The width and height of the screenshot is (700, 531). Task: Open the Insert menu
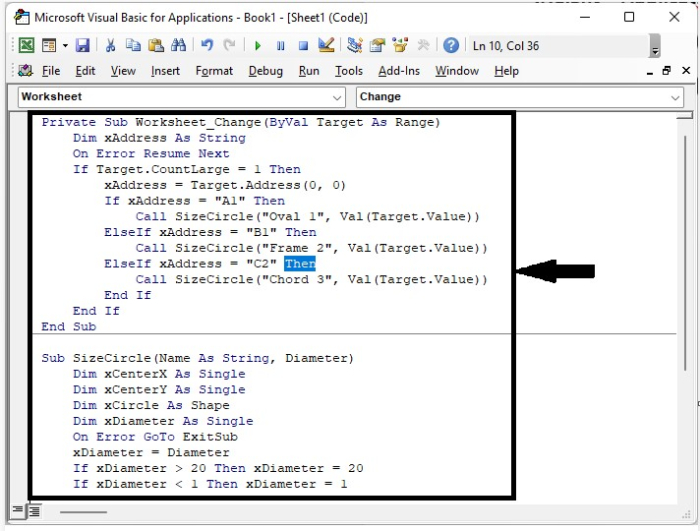(165, 71)
